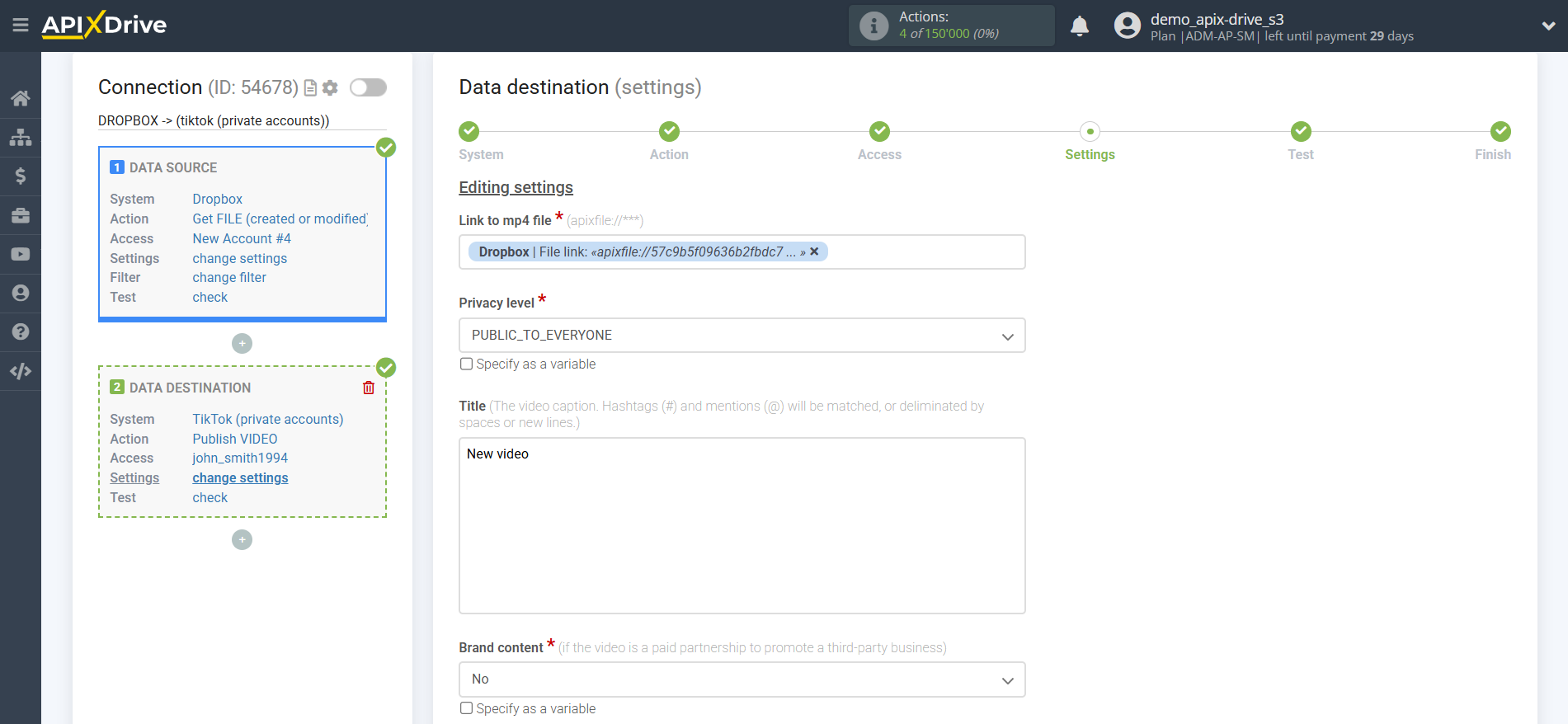
Task: Go to the Finish step
Action: pyautogui.click(x=1500, y=131)
